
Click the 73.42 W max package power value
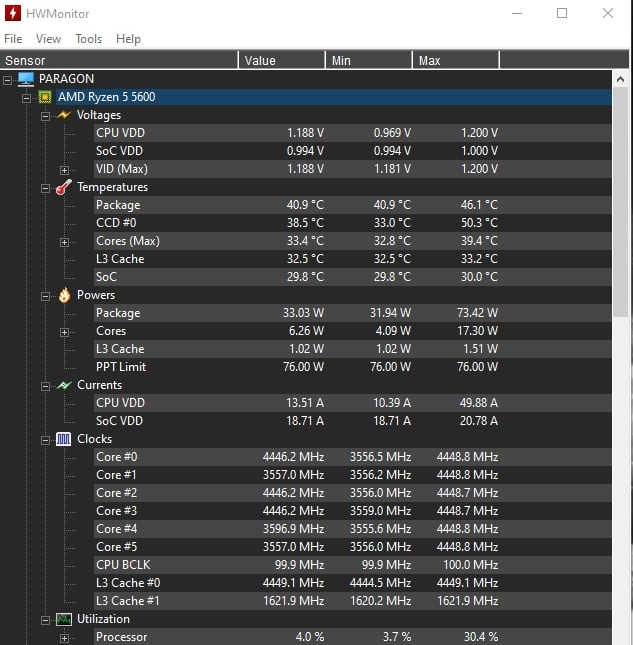[x=478, y=313]
